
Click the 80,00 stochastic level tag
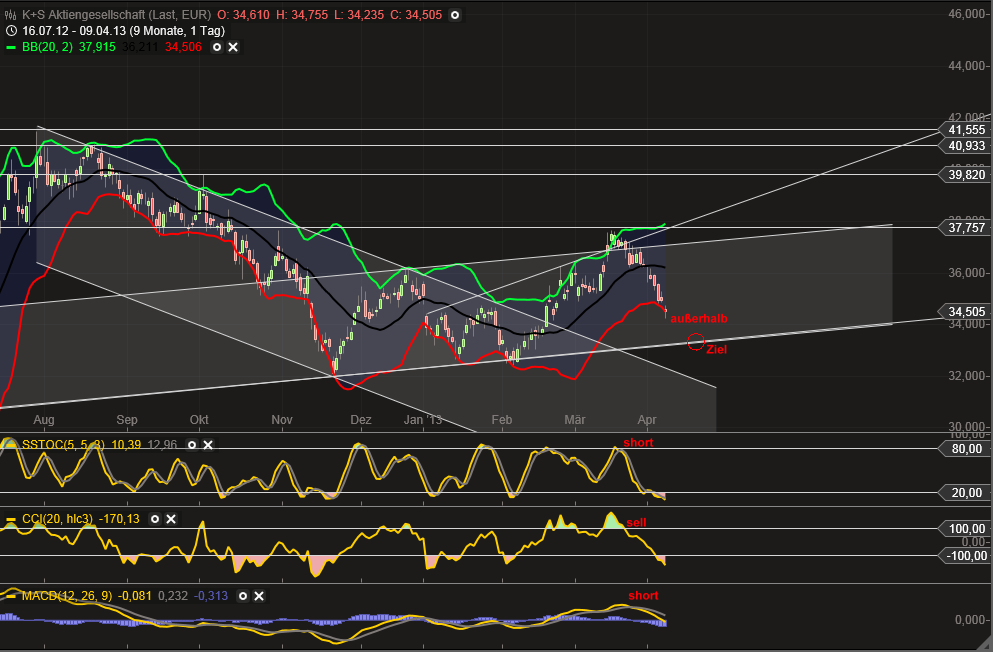966,449
